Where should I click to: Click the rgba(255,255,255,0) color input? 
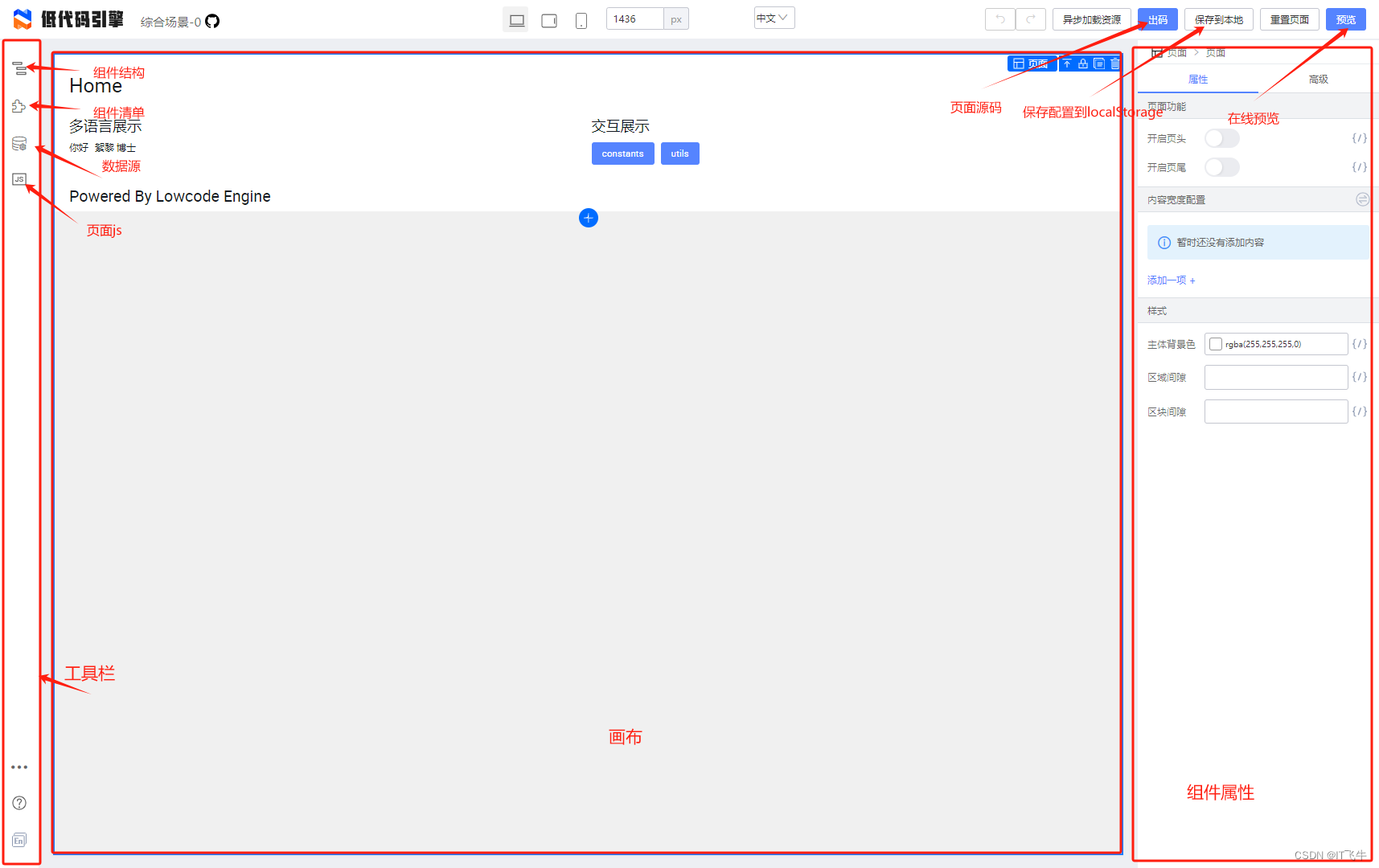tap(1276, 344)
